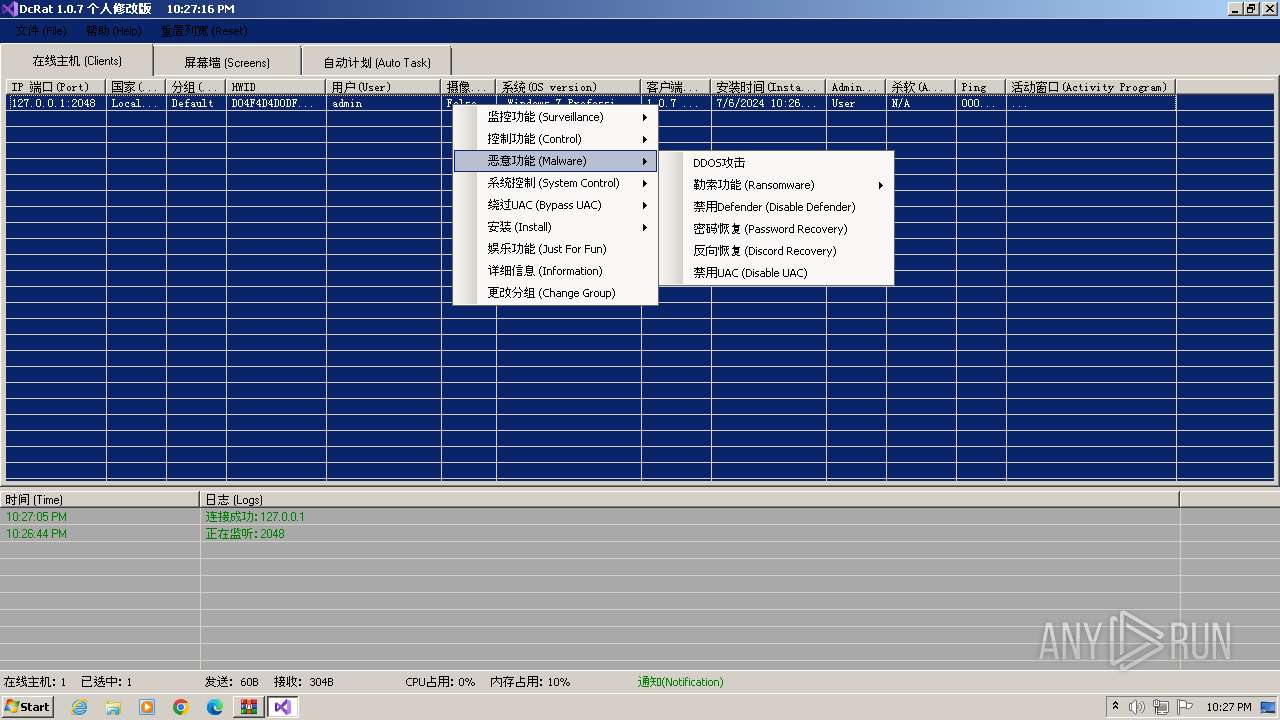The height and width of the screenshot is (720, 1280).
Task: Open Microsoft Edge from the taskbar
Action: [215, 707]
